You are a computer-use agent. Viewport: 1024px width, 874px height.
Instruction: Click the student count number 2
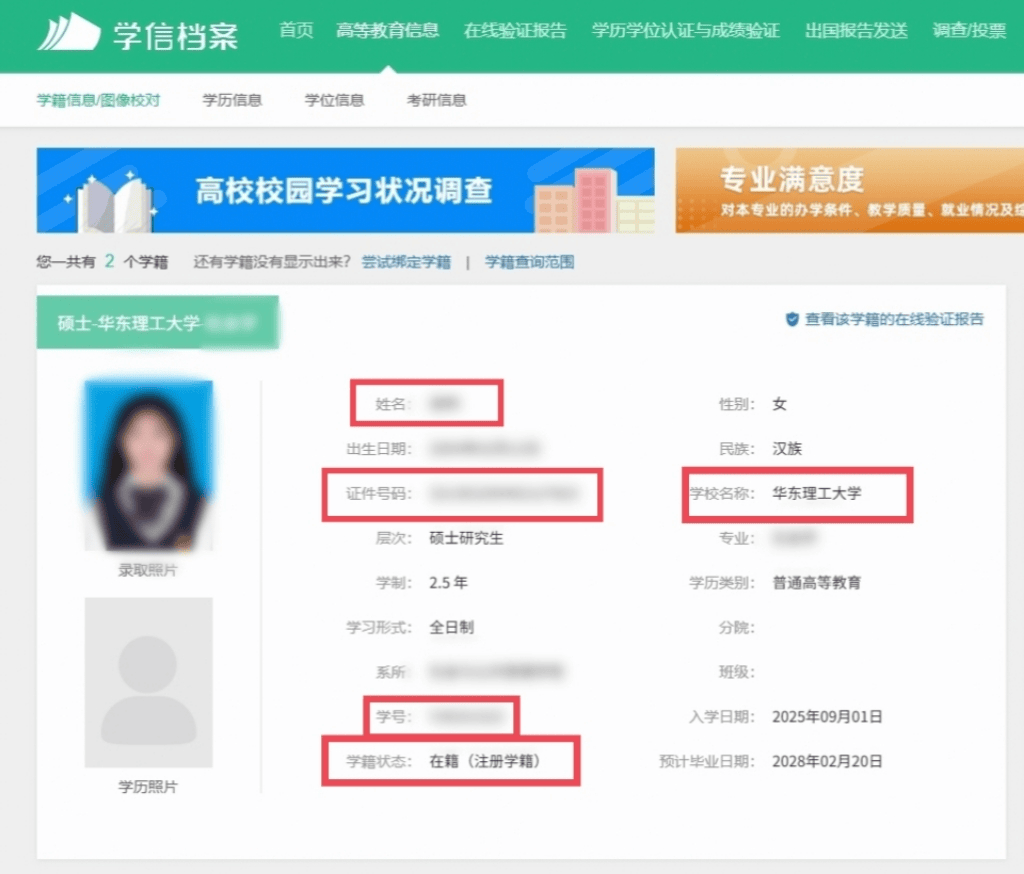pyautogui.click(x=110, y=261)
